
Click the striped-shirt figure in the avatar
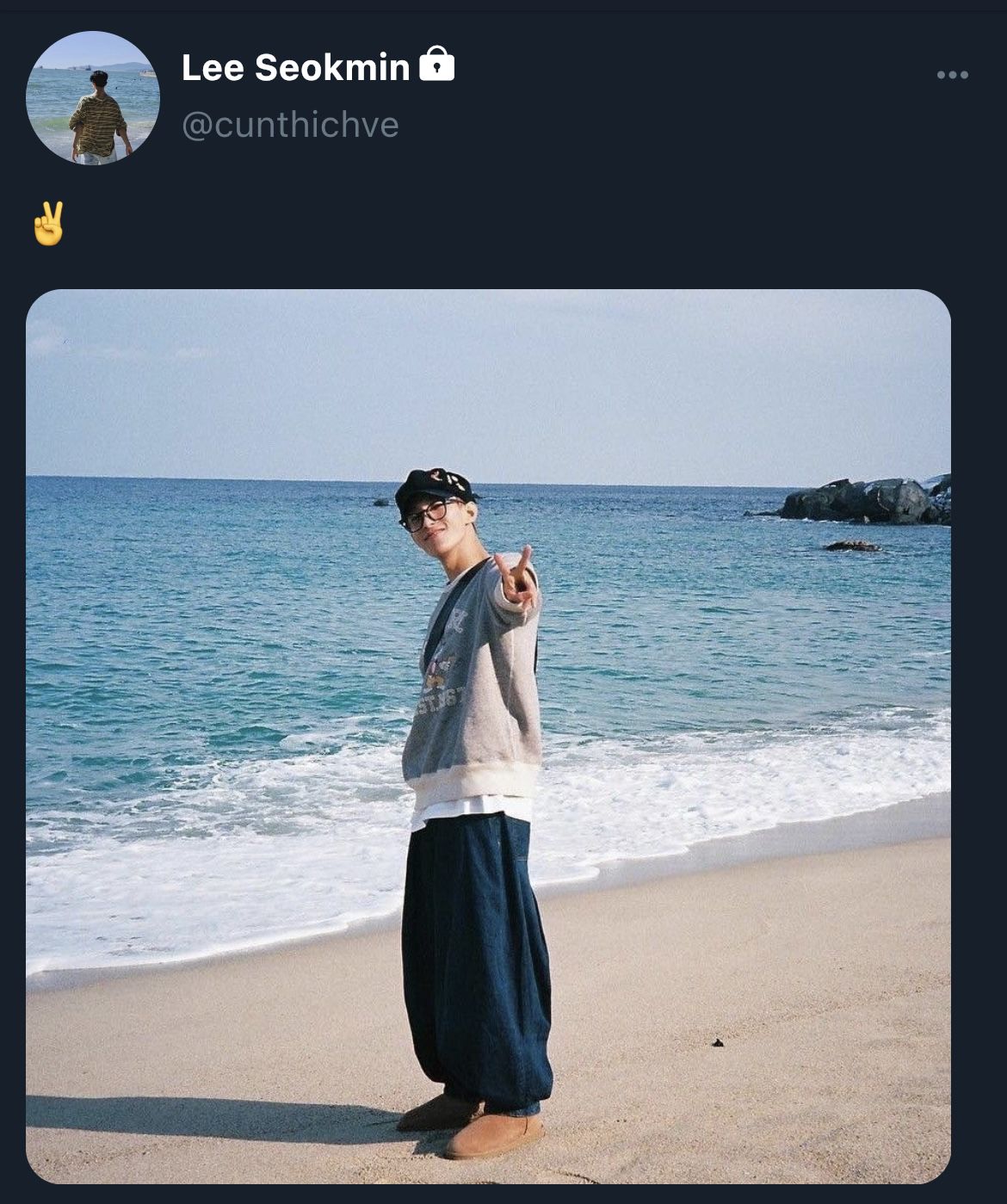(97, 120)
